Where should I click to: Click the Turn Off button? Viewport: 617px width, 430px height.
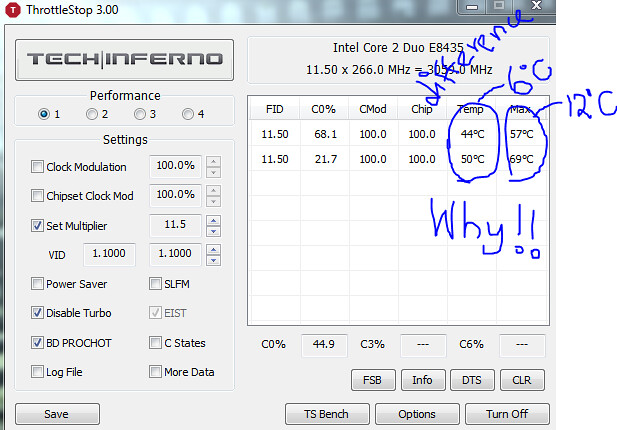(x=507, y=414)
